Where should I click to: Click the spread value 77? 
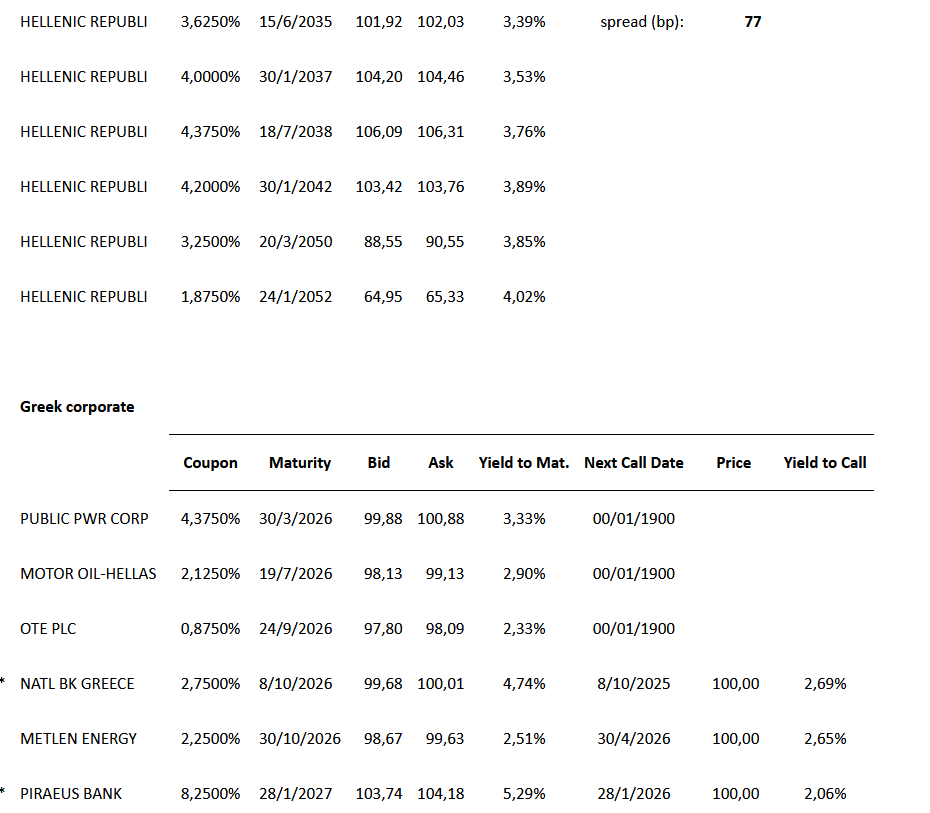pyautogui.click(x=753, y=22)
